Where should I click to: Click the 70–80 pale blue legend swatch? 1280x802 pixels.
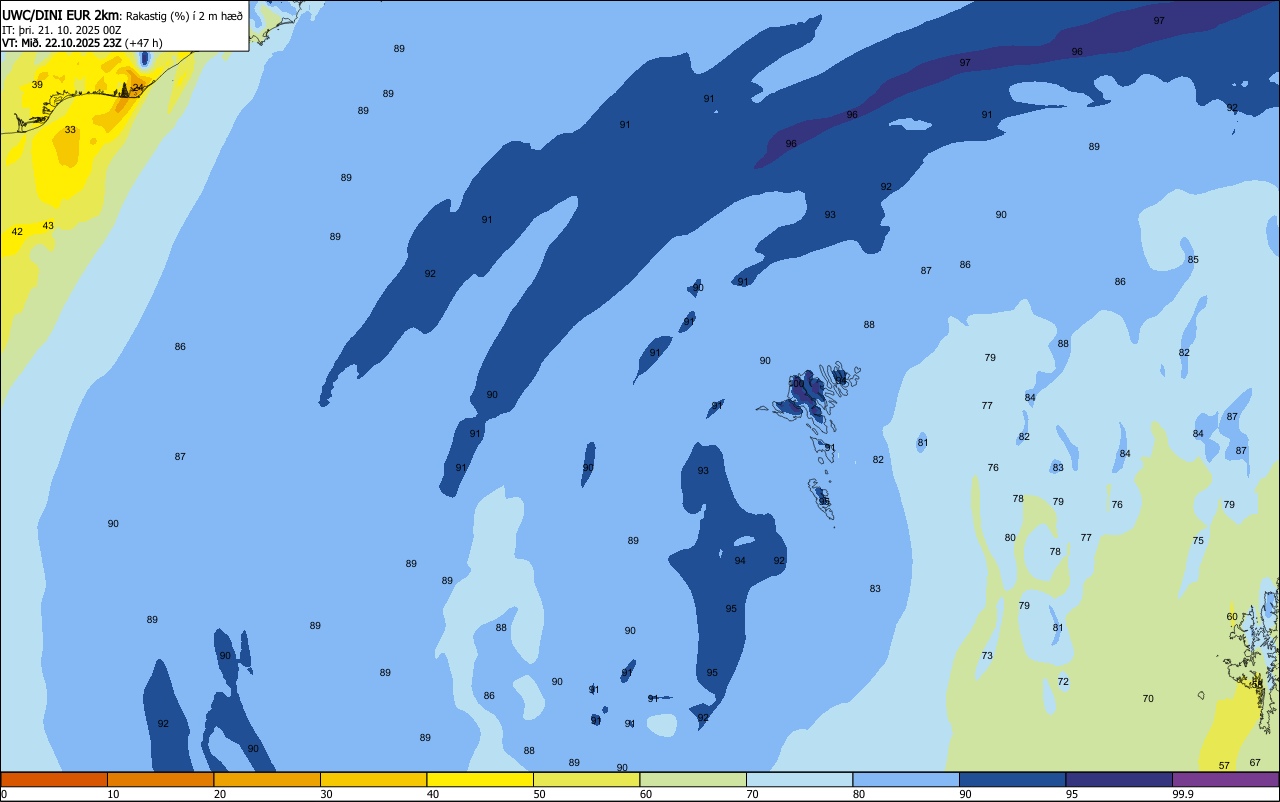pyautogui.click(x=799, y=779)
